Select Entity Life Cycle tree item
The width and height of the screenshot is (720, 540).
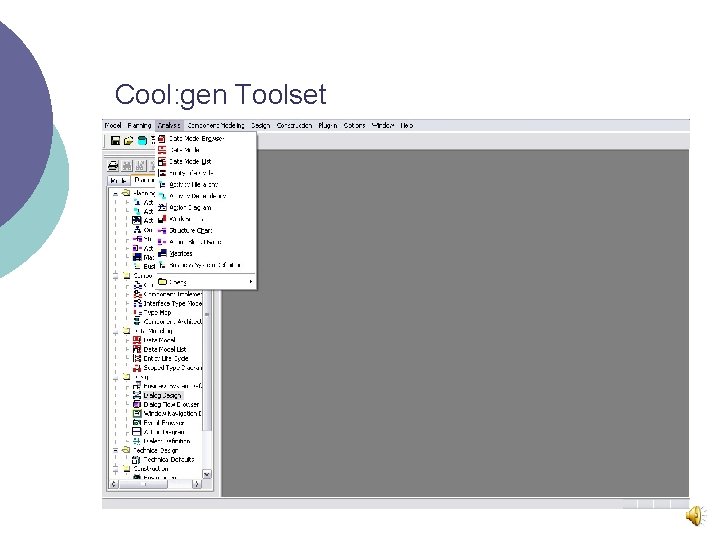166,359
